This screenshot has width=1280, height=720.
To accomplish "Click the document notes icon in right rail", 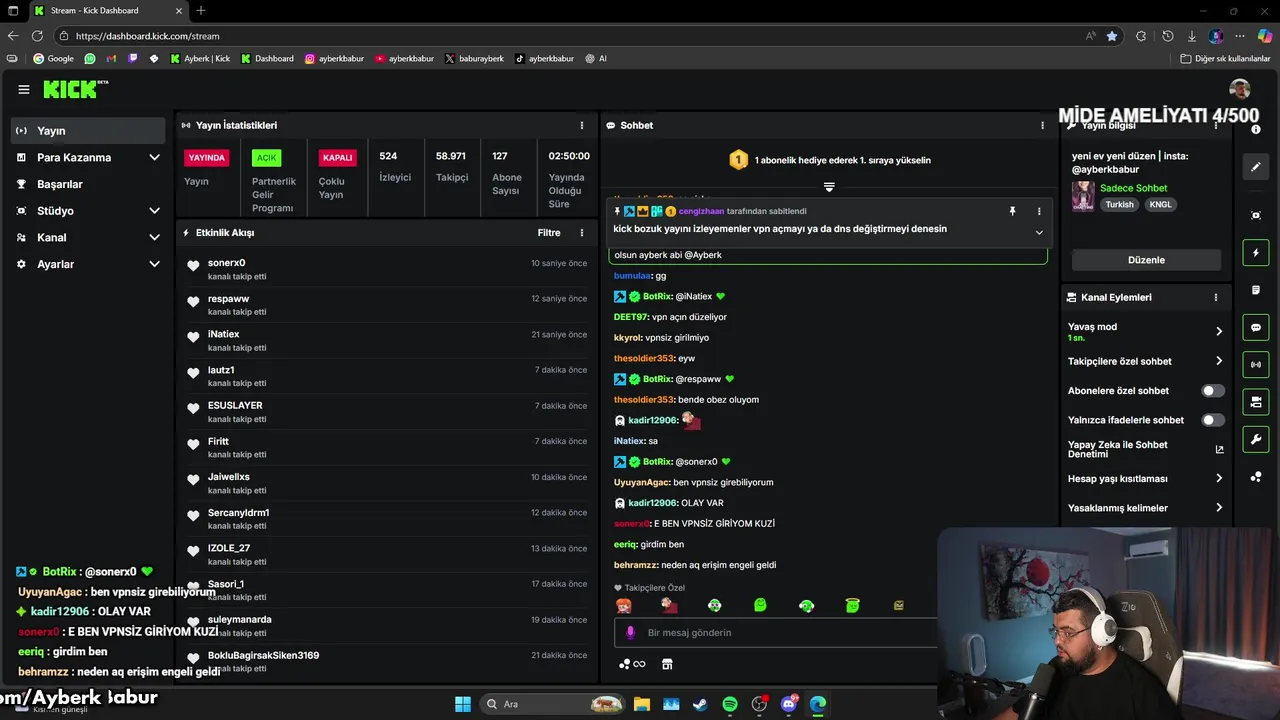I will [1256, 290].
